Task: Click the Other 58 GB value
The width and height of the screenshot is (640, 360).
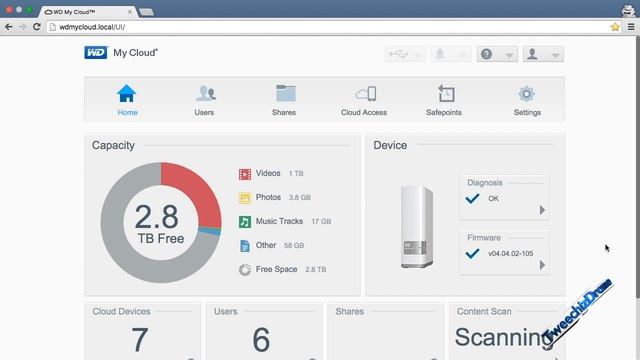Action: 294,246
